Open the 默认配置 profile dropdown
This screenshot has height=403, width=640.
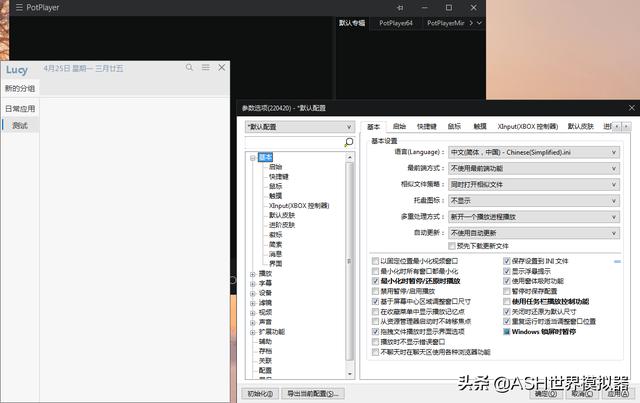[x=300, y=127]
